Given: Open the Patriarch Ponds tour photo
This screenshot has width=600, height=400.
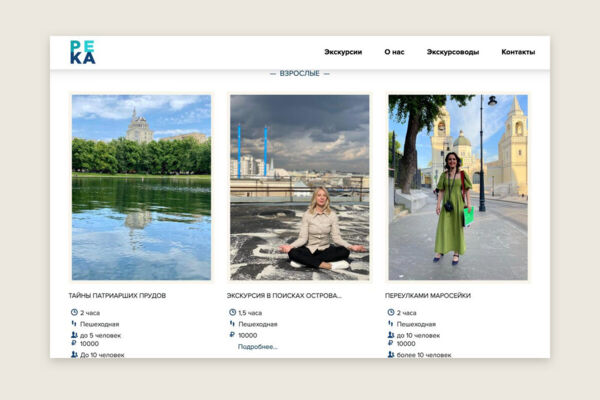Looking at the screenshot, I should click(x=141, y=187).
